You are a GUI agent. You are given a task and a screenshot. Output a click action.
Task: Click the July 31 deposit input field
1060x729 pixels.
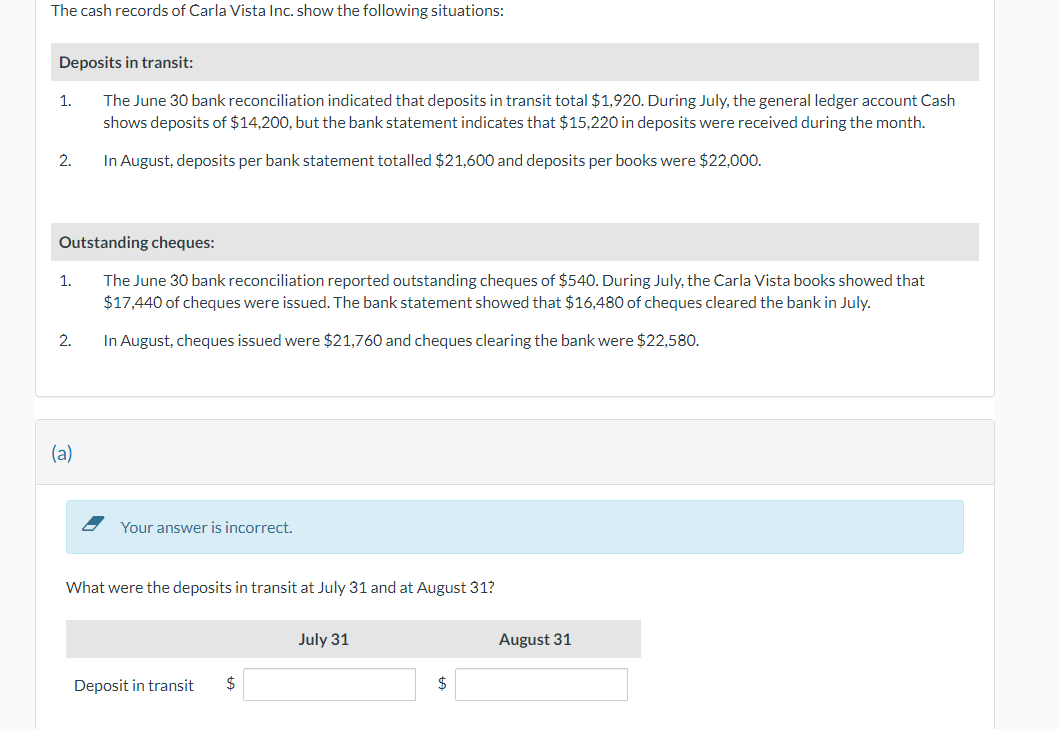pos(329,684)
